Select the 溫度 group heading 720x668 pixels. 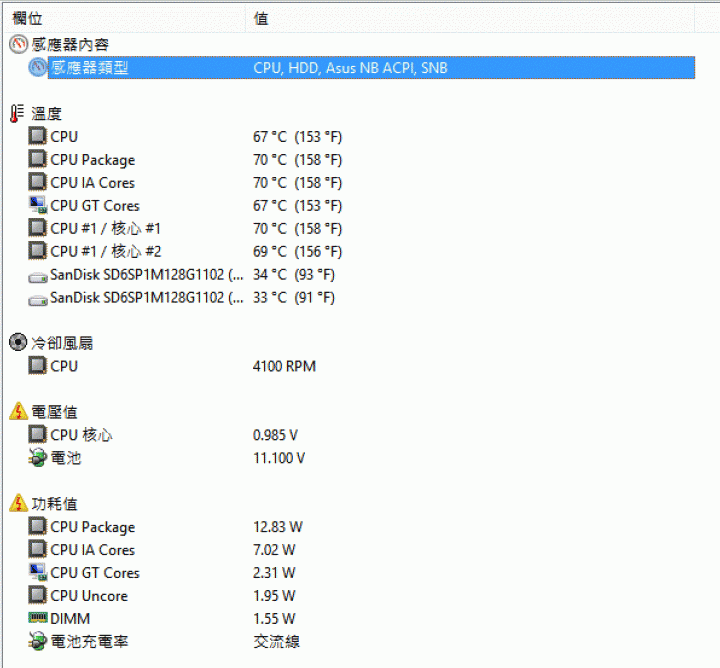[x=46, y=113]
